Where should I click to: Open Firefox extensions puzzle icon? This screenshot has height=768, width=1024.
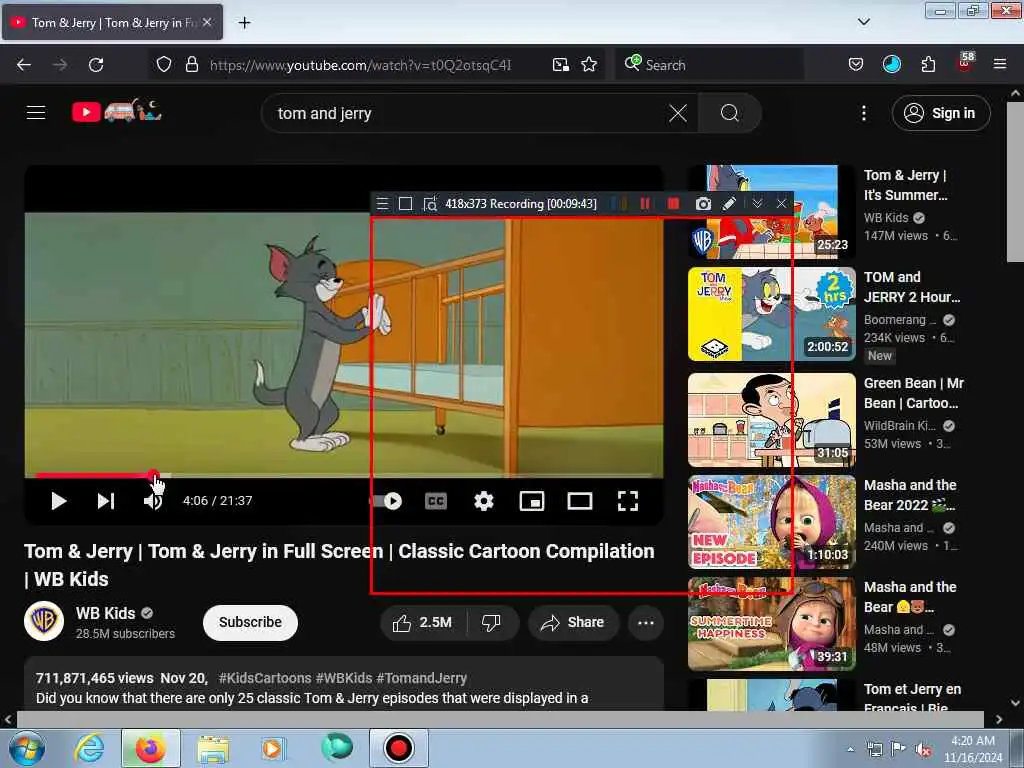tap(927, 65)
